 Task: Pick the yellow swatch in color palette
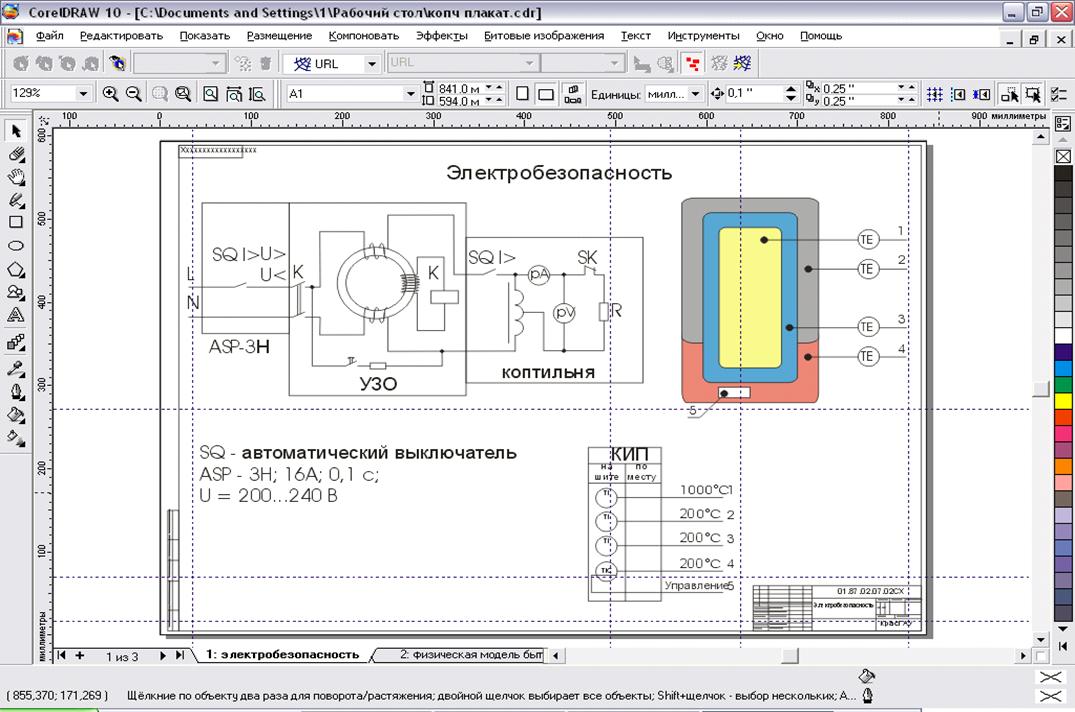(1063, 400)
